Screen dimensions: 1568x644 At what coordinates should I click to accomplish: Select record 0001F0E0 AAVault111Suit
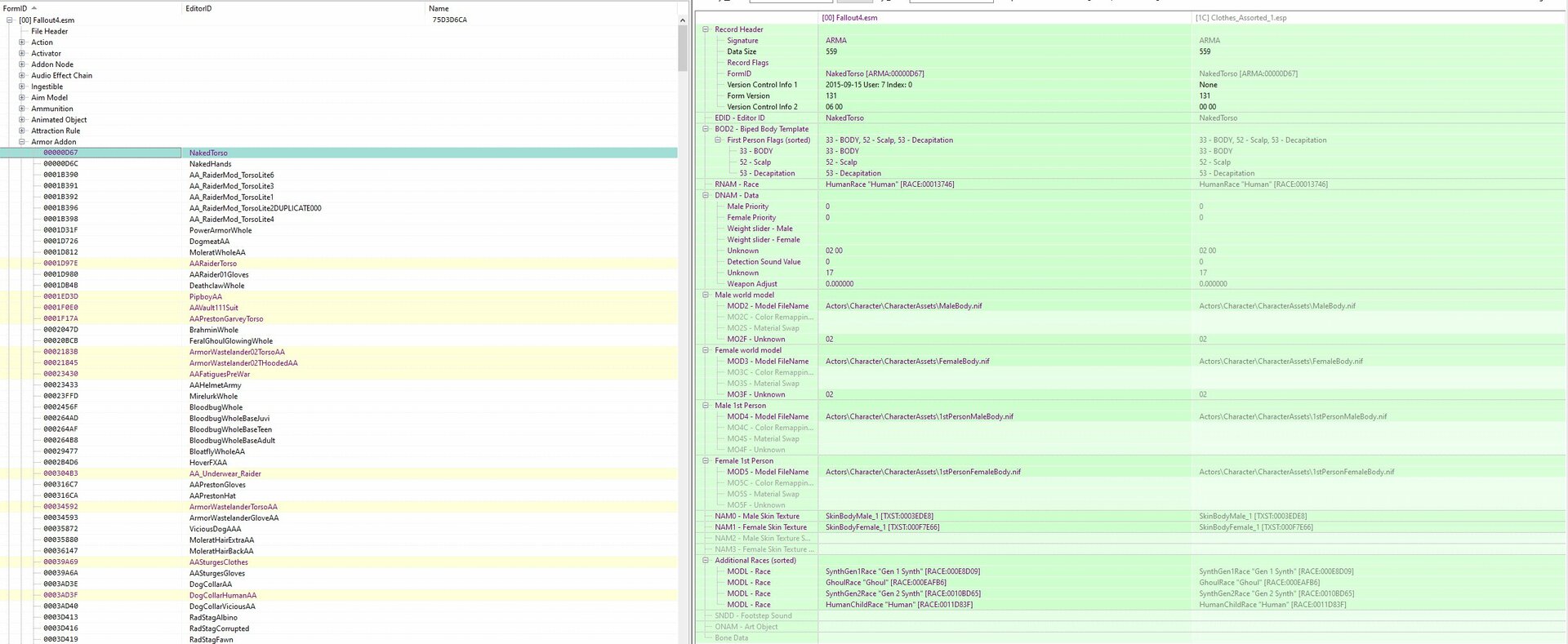pyautogui.click(x=339, y=308)
